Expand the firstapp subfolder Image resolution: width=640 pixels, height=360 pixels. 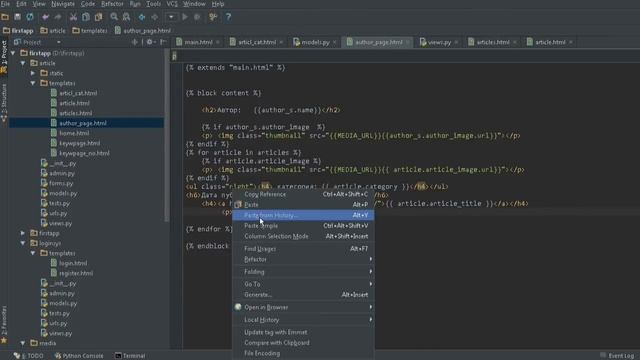click(23, 233)
